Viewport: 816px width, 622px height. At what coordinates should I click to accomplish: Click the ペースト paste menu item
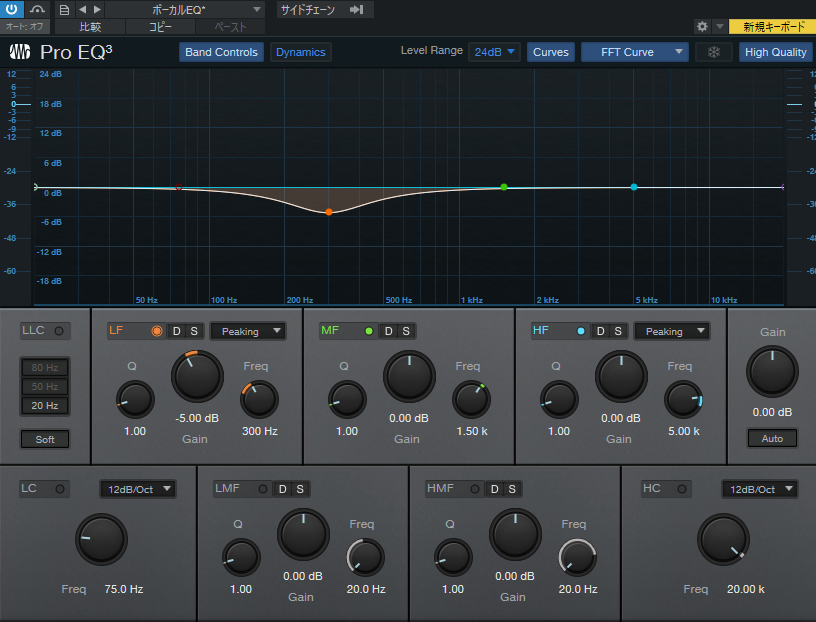(230, 27)
